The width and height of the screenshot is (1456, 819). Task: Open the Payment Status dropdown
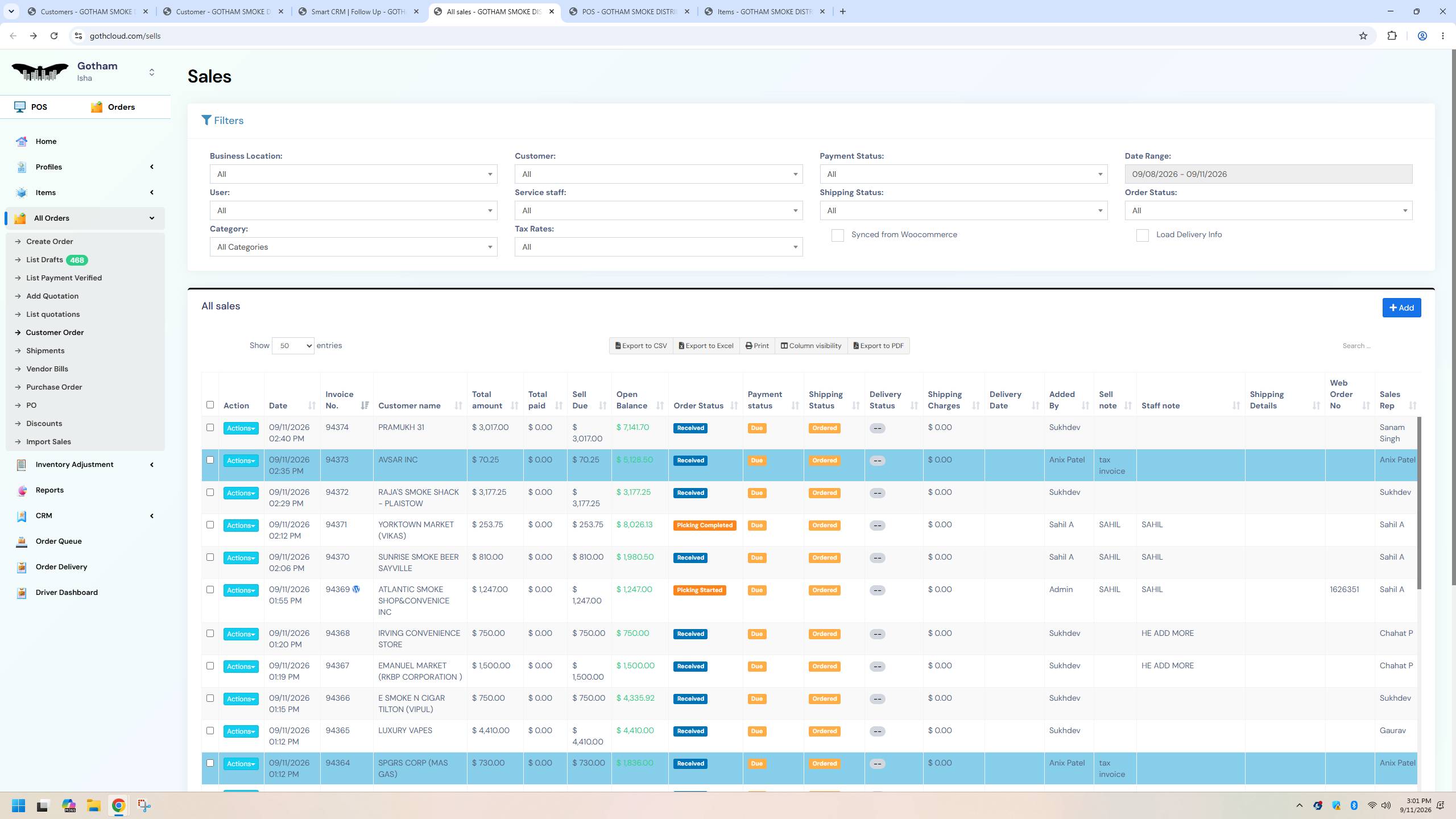963,174
